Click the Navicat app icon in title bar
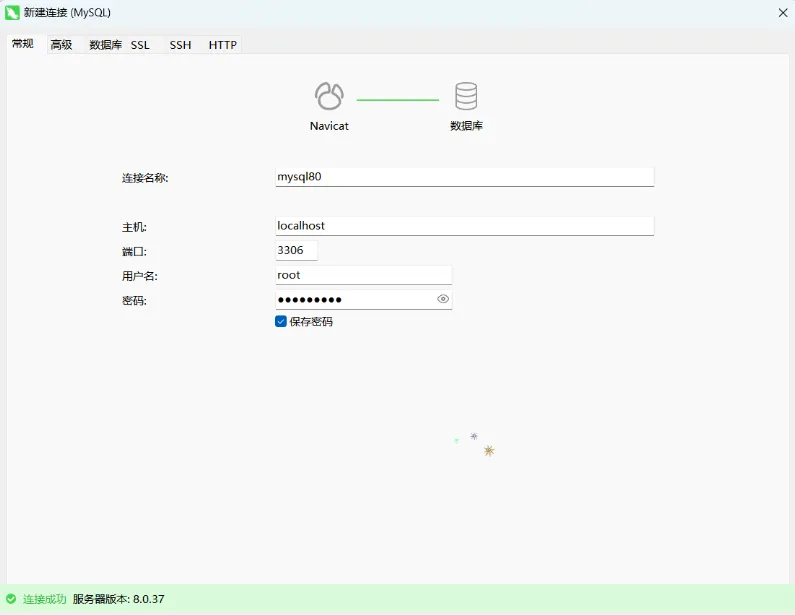This screenshot has width=795, height=615. click(12, 13)
